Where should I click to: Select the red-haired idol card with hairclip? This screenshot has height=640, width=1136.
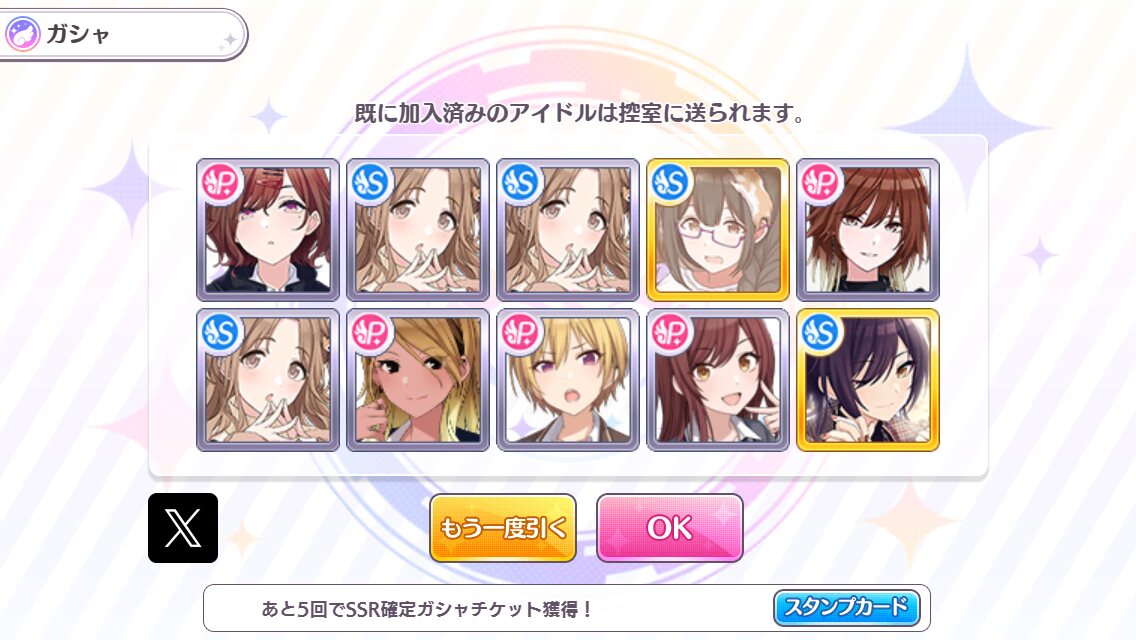tap(268, 230)
